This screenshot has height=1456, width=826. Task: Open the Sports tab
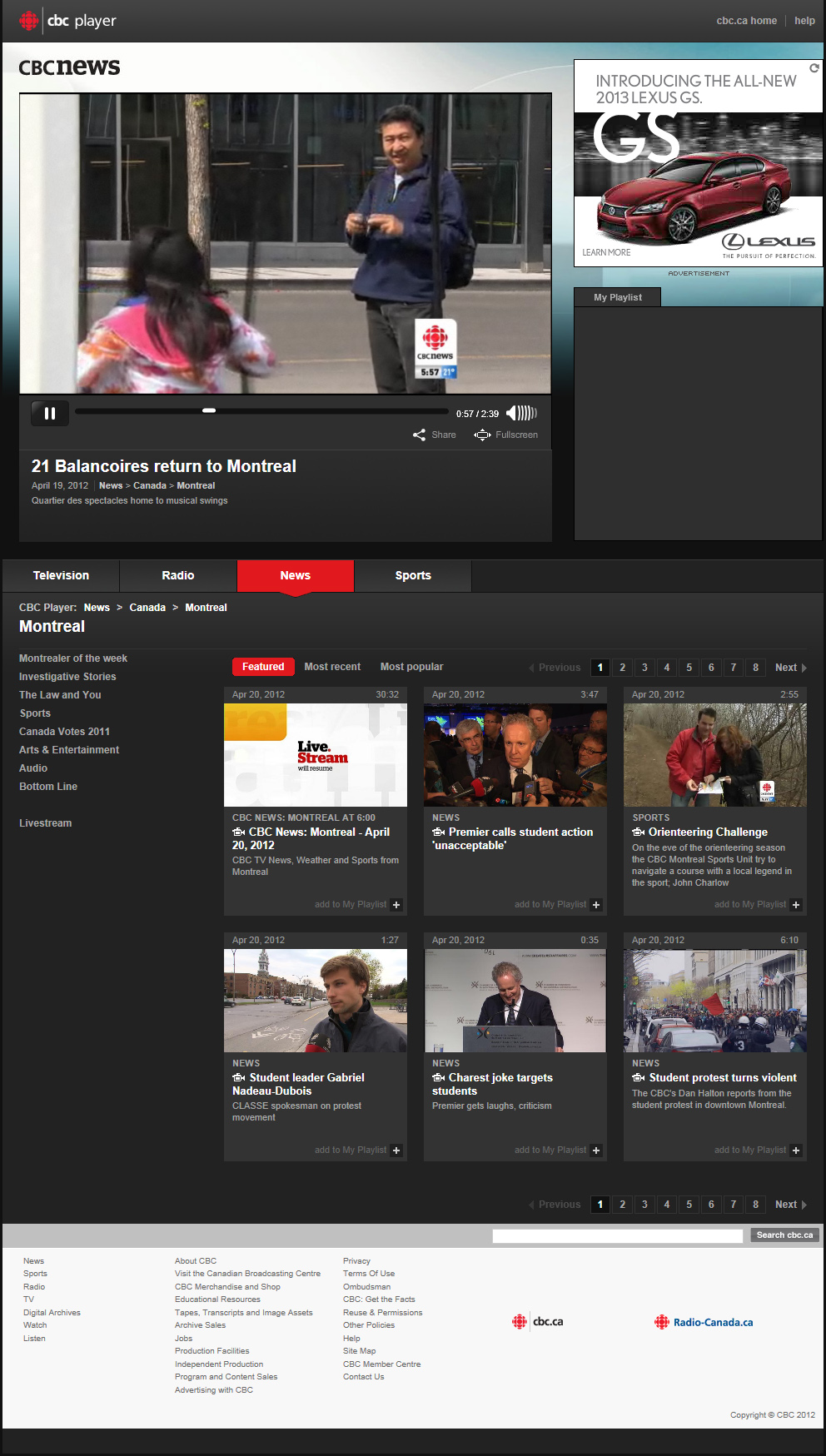click(413, 575)
